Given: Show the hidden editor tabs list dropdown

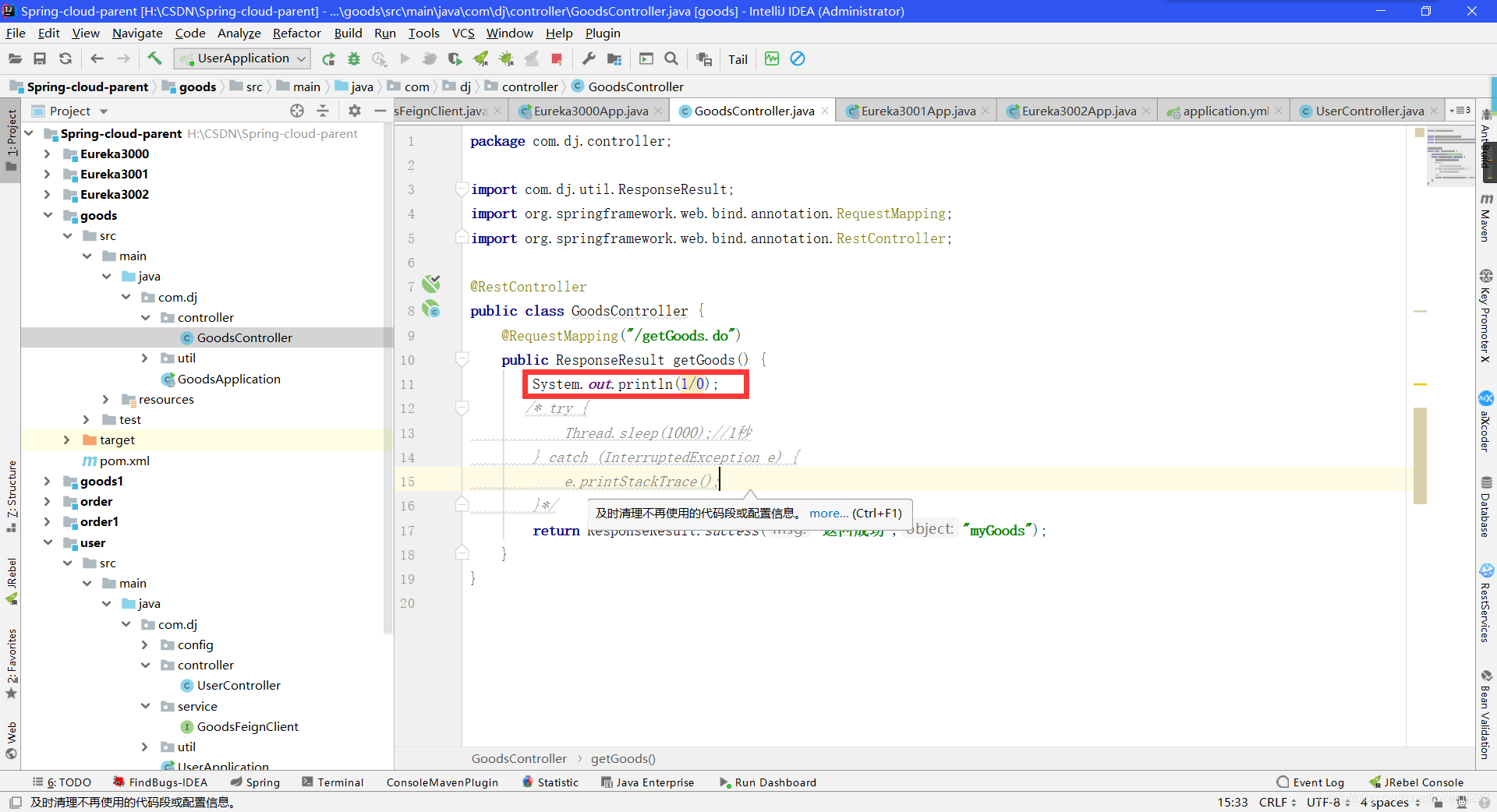Looking at the screenshot, I should click(1460, 111).
